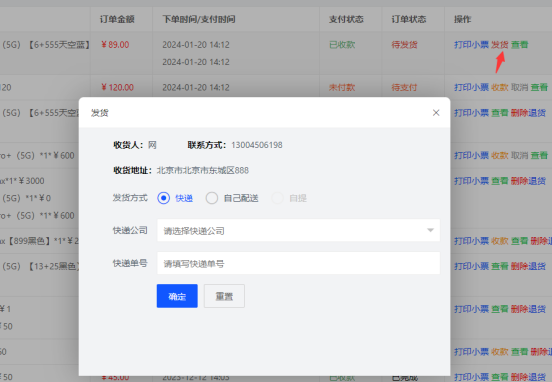Click 收款 in the 【899黑色】 order row
Screen dimensions: 552x382
pyautogui.click(x=500, y=241)
